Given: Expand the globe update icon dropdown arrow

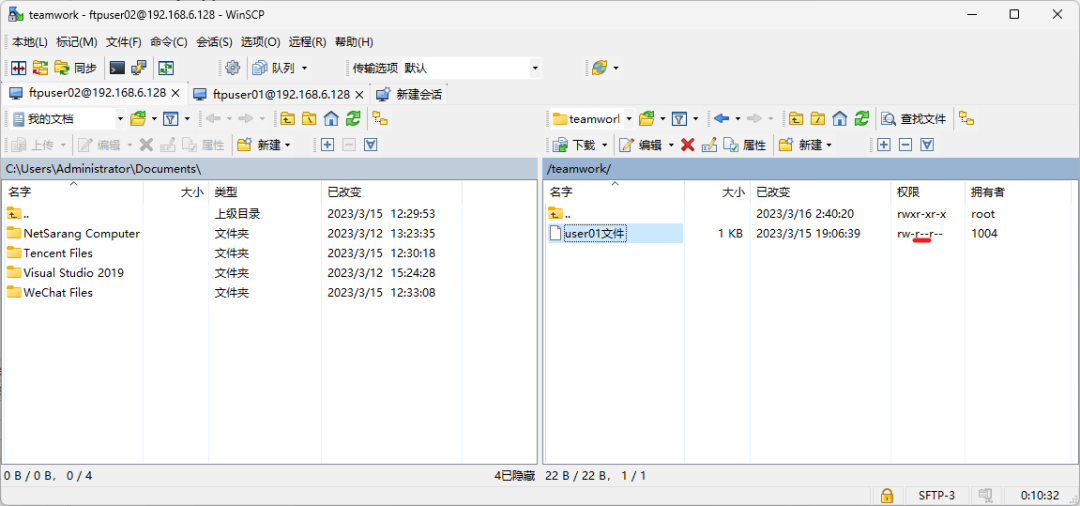Looking at the screenshot, I should pos(616,68).
